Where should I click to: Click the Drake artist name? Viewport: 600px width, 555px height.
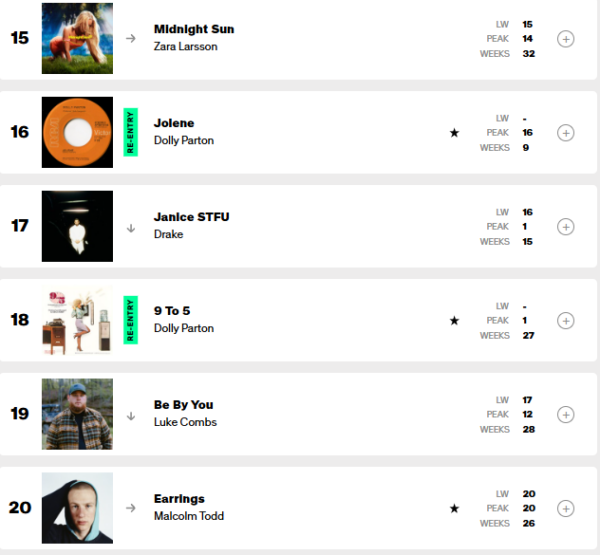(168, 234)
